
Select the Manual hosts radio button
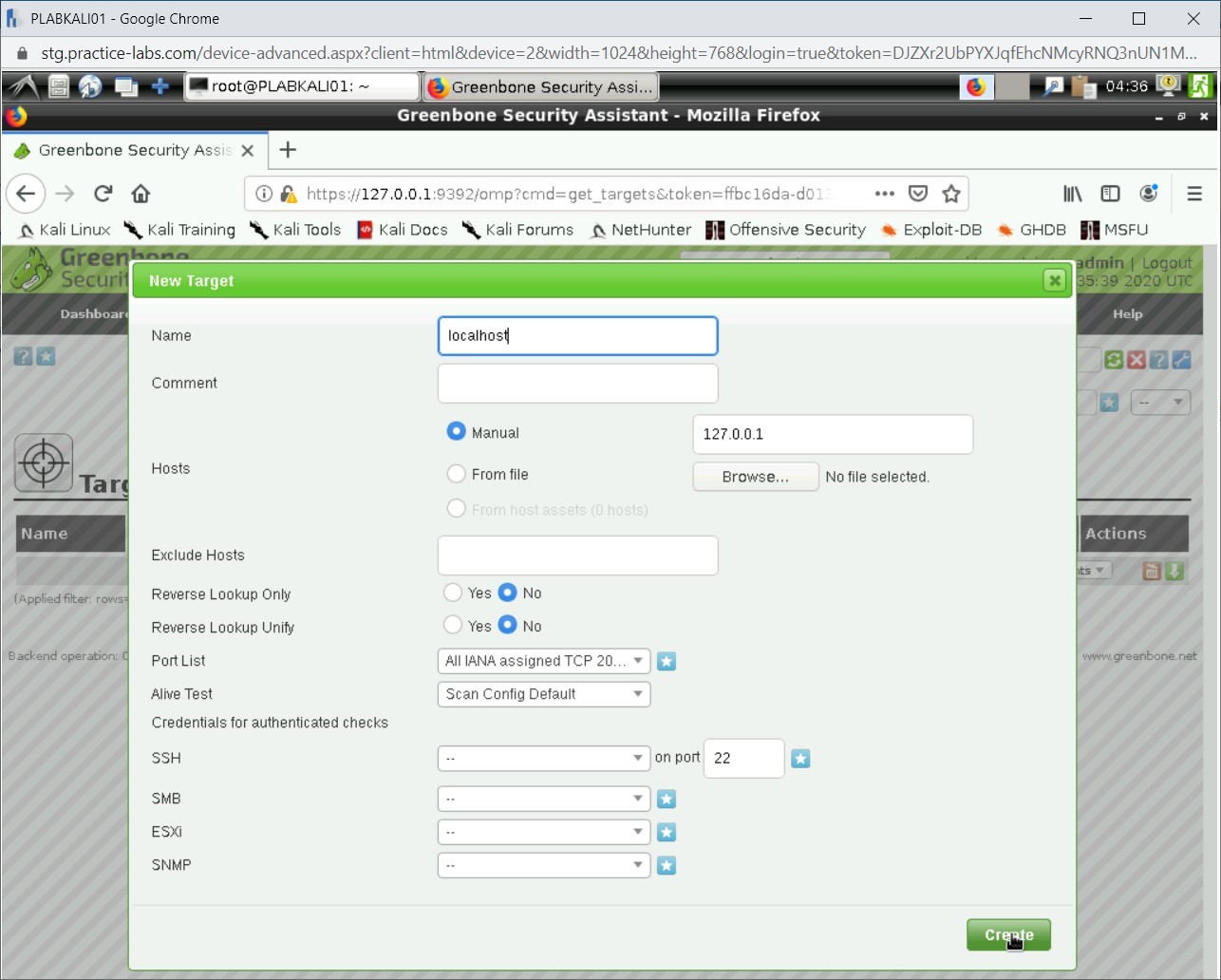tap(457, 432)
